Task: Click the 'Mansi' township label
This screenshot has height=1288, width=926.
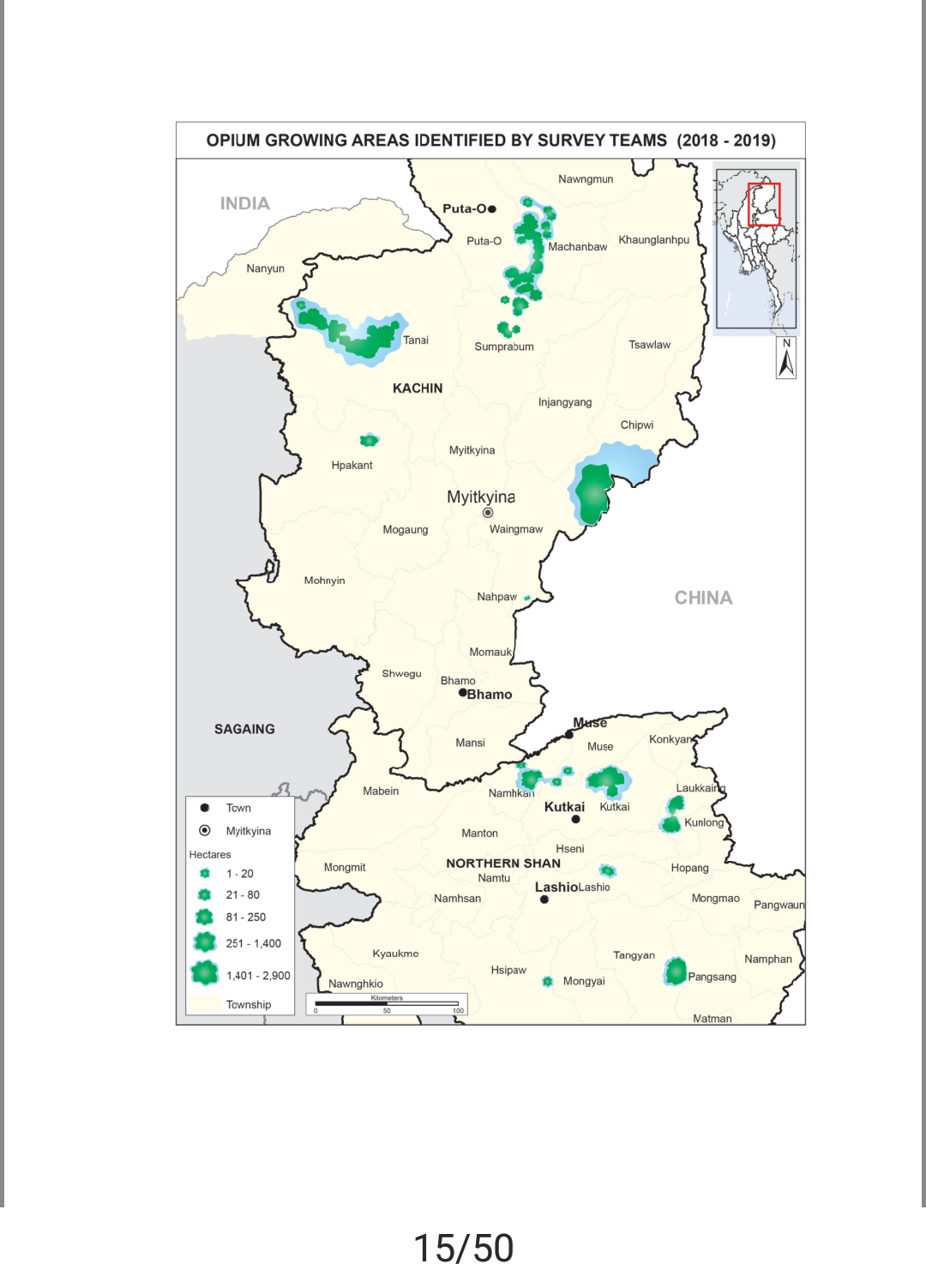Action: [x=470, y=743]
